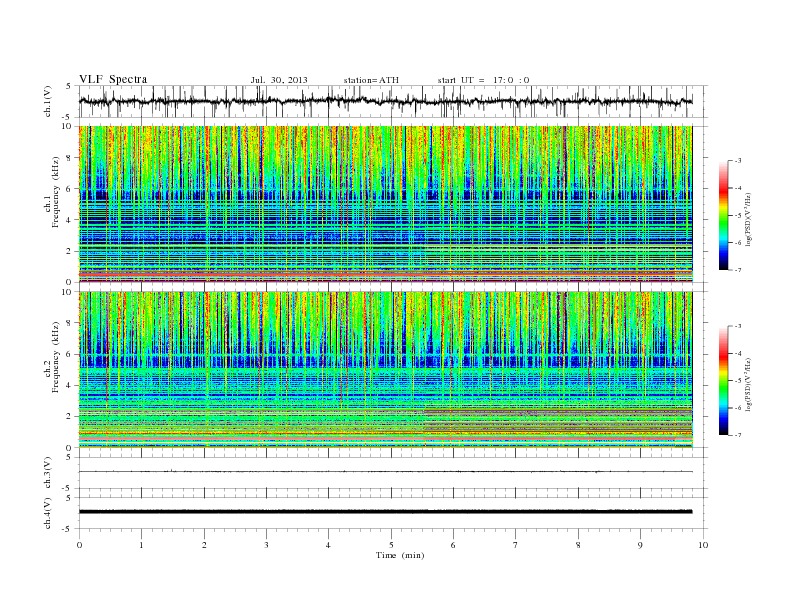This screenshot has width=792, height=612.
Task: Click the "6" tick on the Time axis
Action: point(453,545)
